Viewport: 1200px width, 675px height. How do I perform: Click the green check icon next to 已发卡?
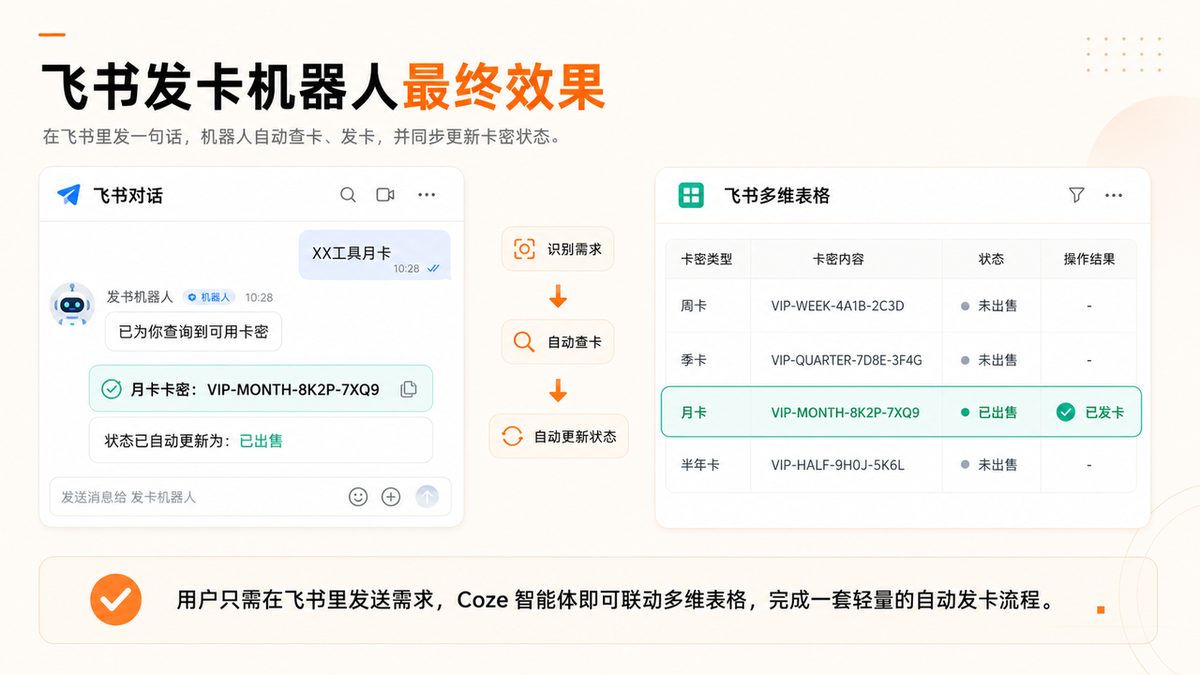[x=1066, y=412]
